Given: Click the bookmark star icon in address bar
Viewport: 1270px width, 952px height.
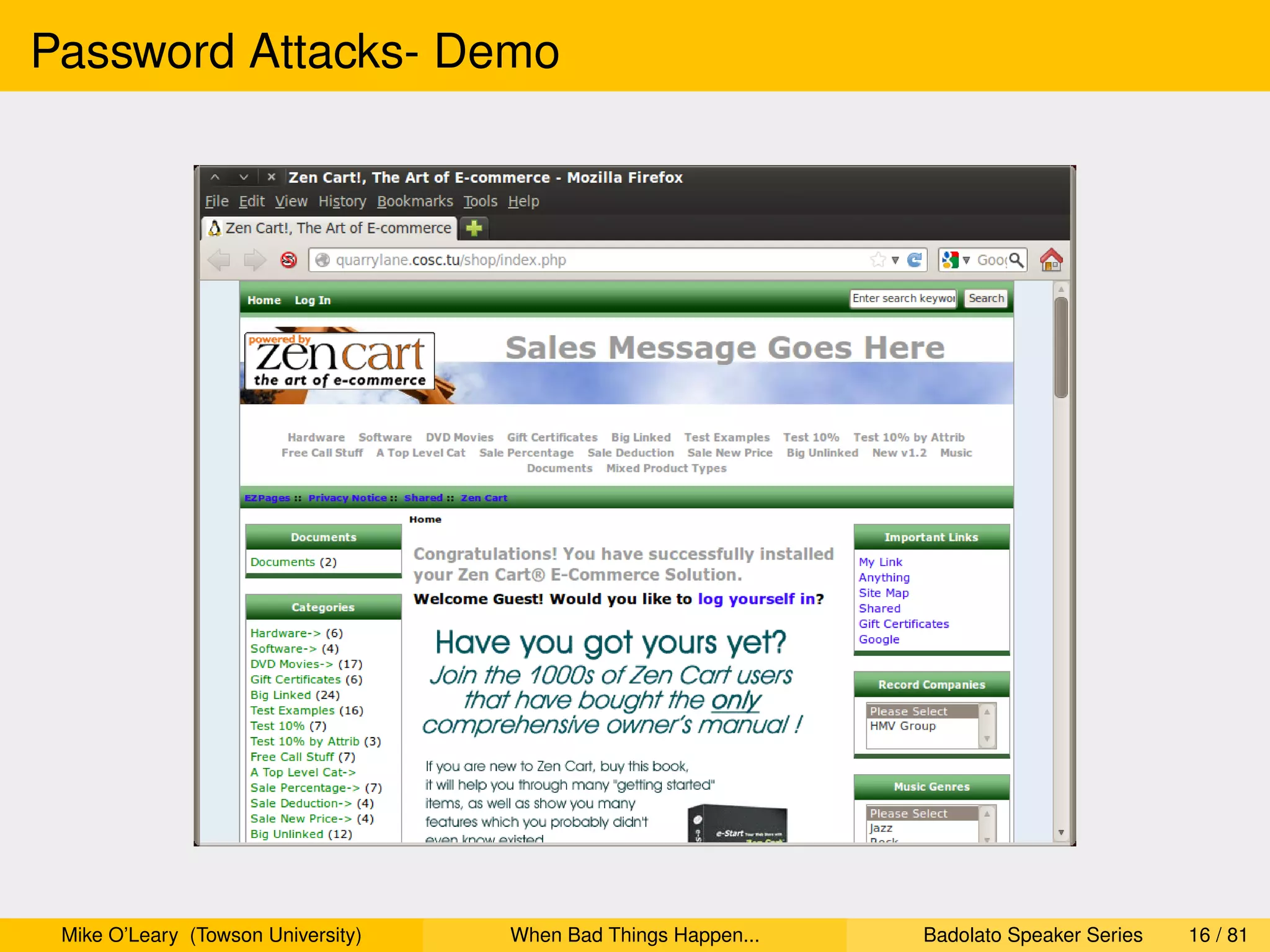Looking at the screenshot, I should (877, 260).
